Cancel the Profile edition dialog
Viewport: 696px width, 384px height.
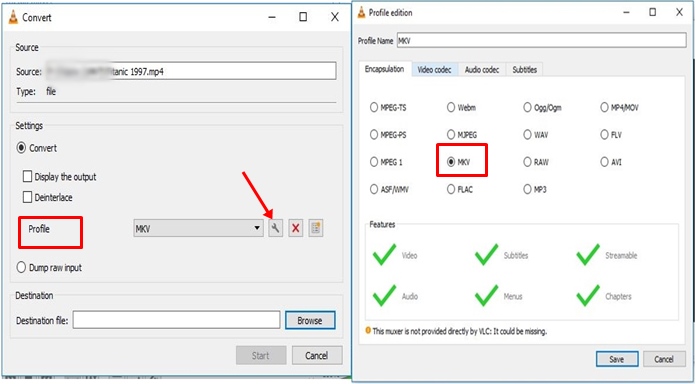click(x=664, y=359)
